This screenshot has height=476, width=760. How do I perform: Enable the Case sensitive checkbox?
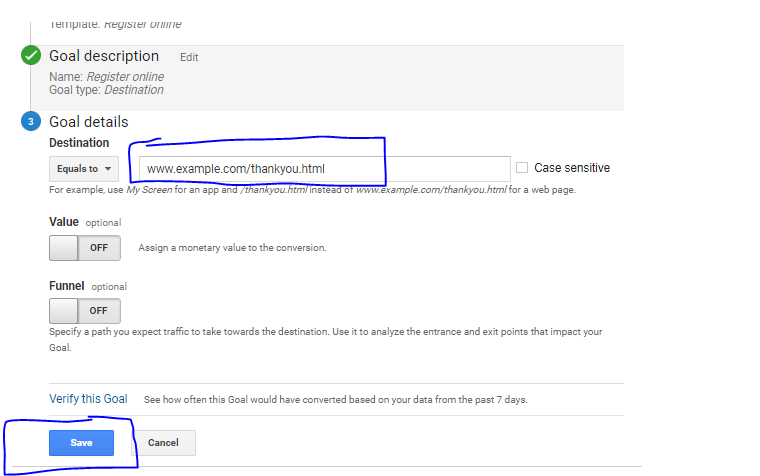tap(522, 168)
